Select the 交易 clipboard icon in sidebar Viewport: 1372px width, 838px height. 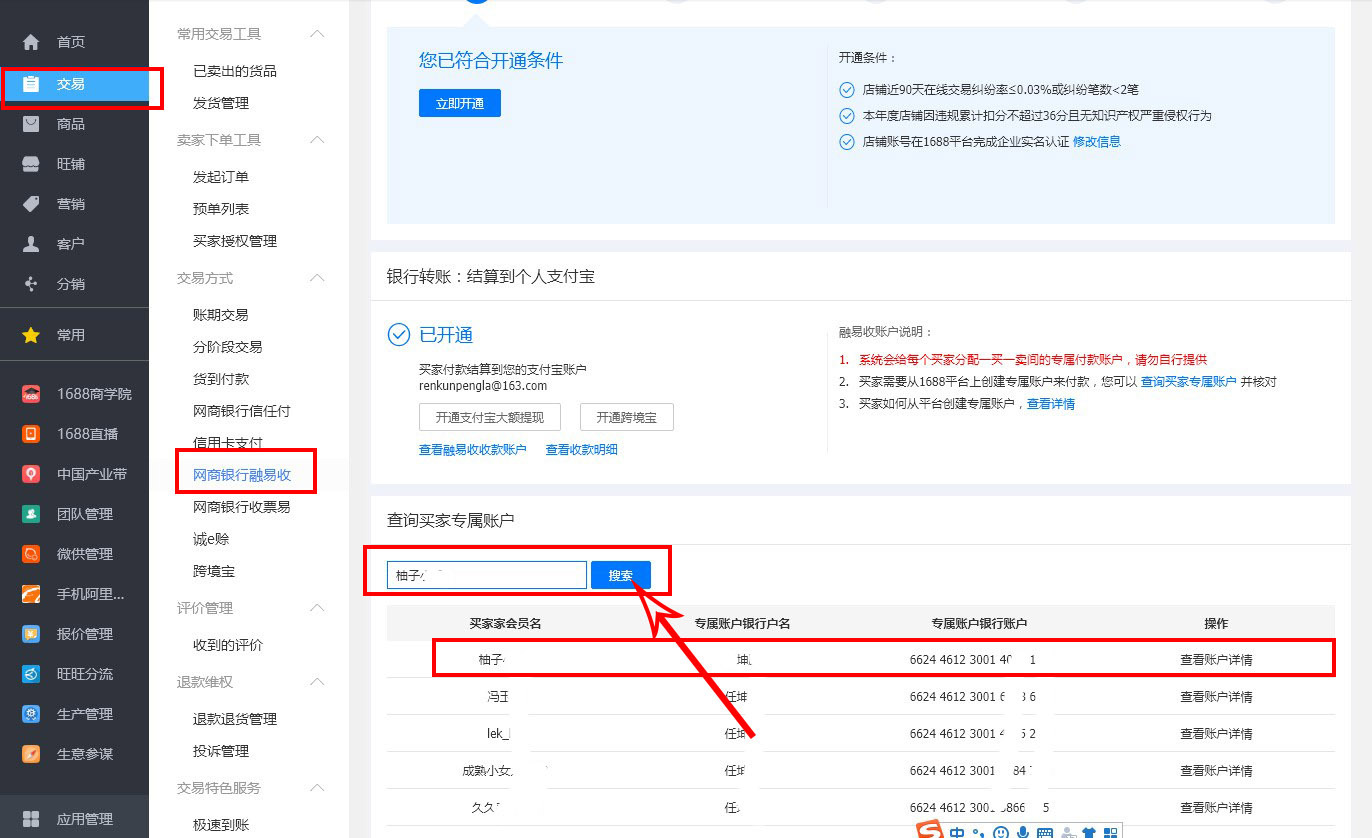[31, 84]
